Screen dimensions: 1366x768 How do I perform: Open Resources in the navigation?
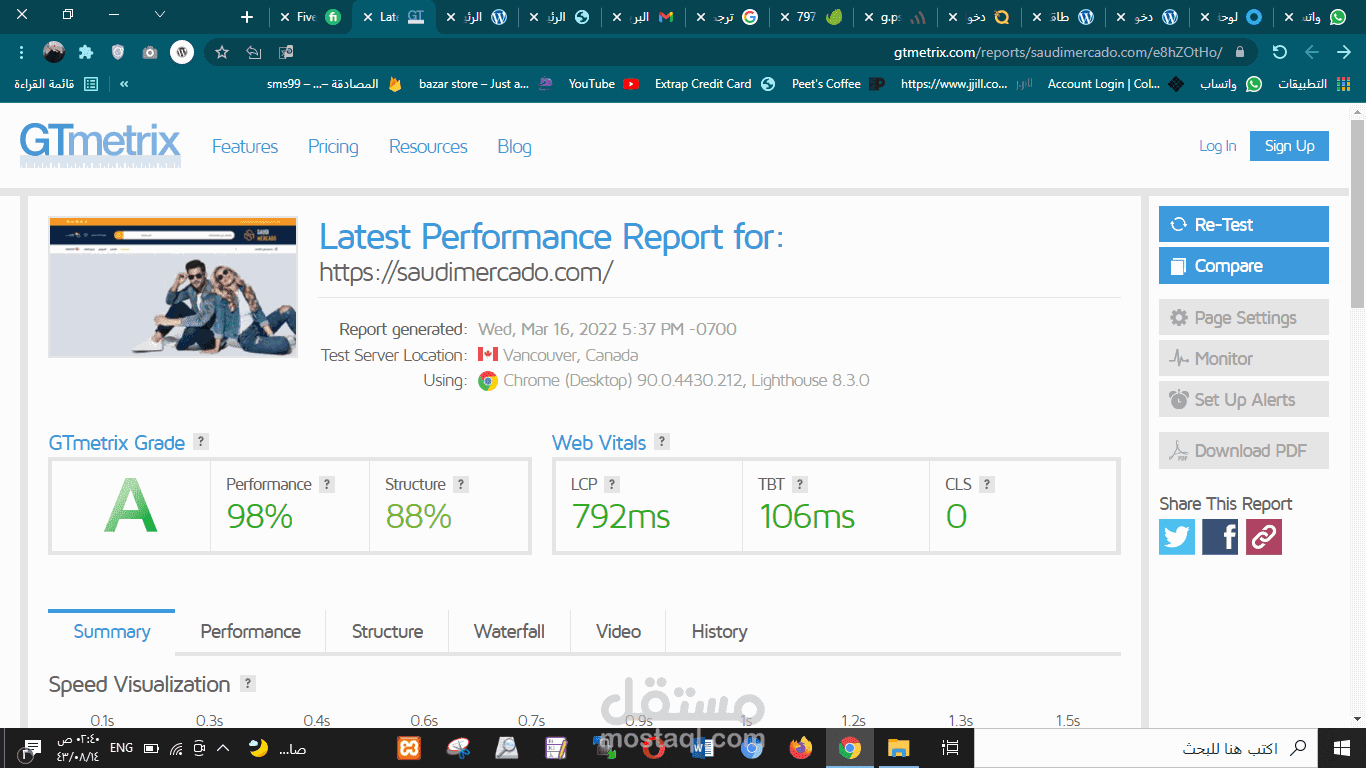tap(428, 146)
